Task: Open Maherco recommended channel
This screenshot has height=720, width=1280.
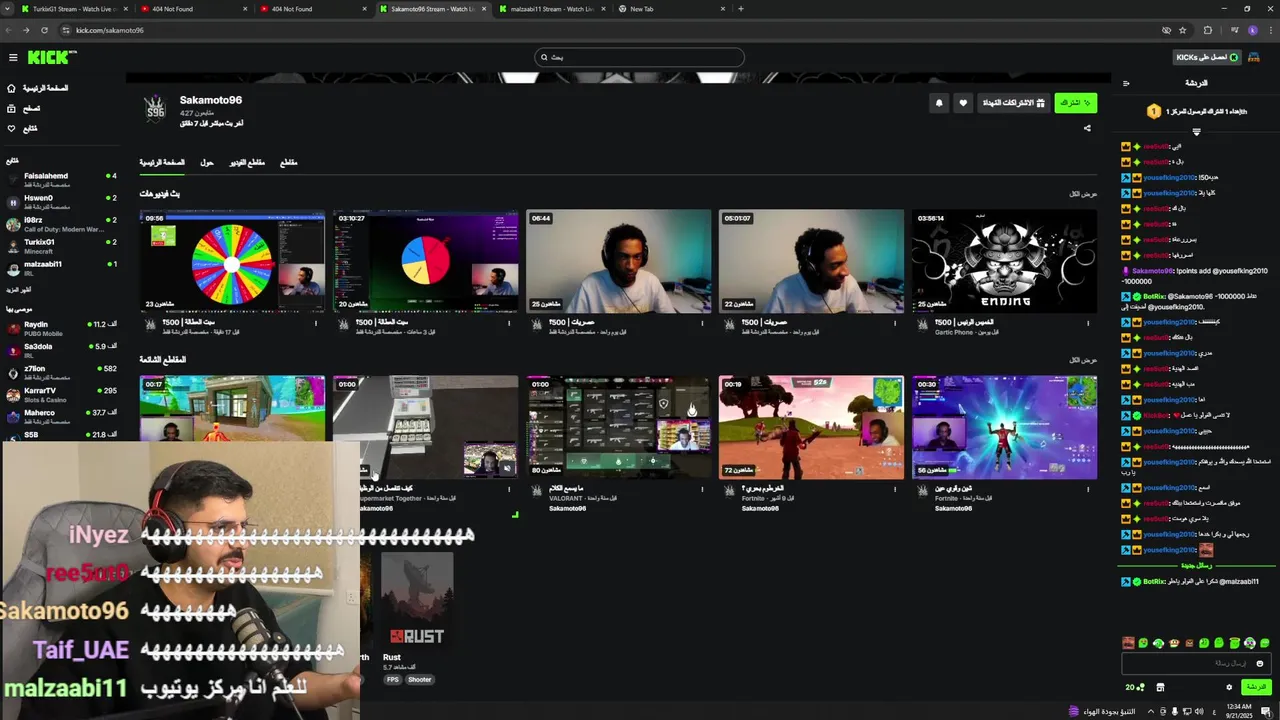Action: (62, 416)
